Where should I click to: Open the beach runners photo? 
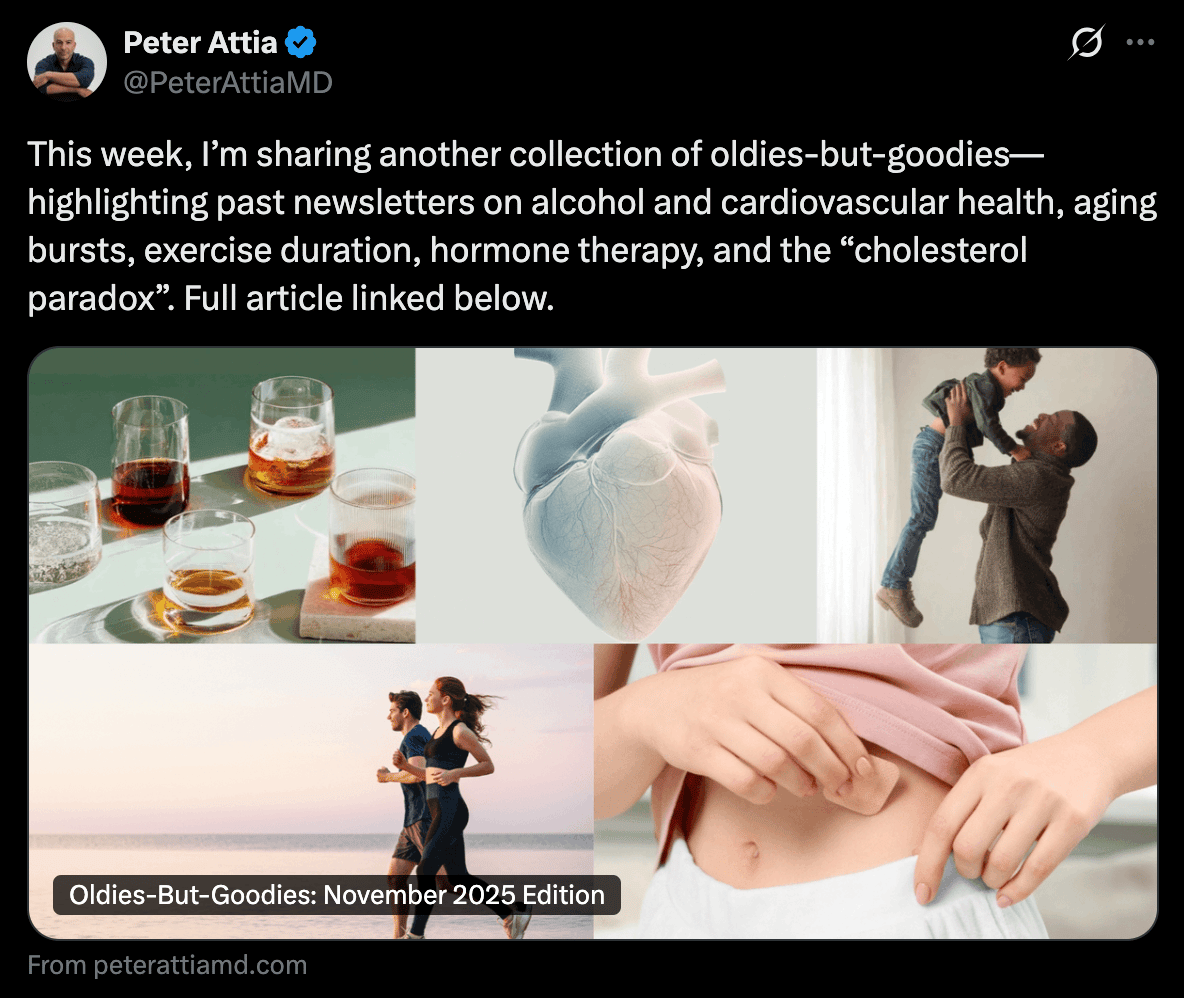[x=311, y=791]
